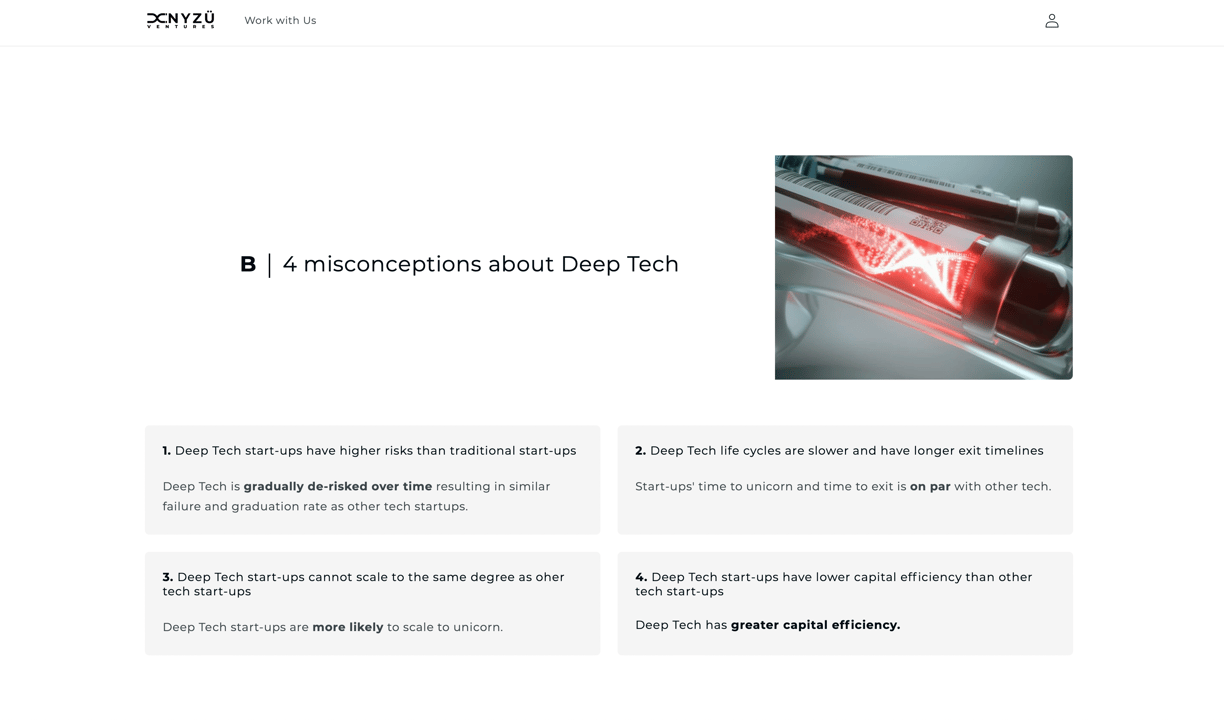Click the bold 'more likely' text
Screen dimensions: 1224x720
pos(348,627)
